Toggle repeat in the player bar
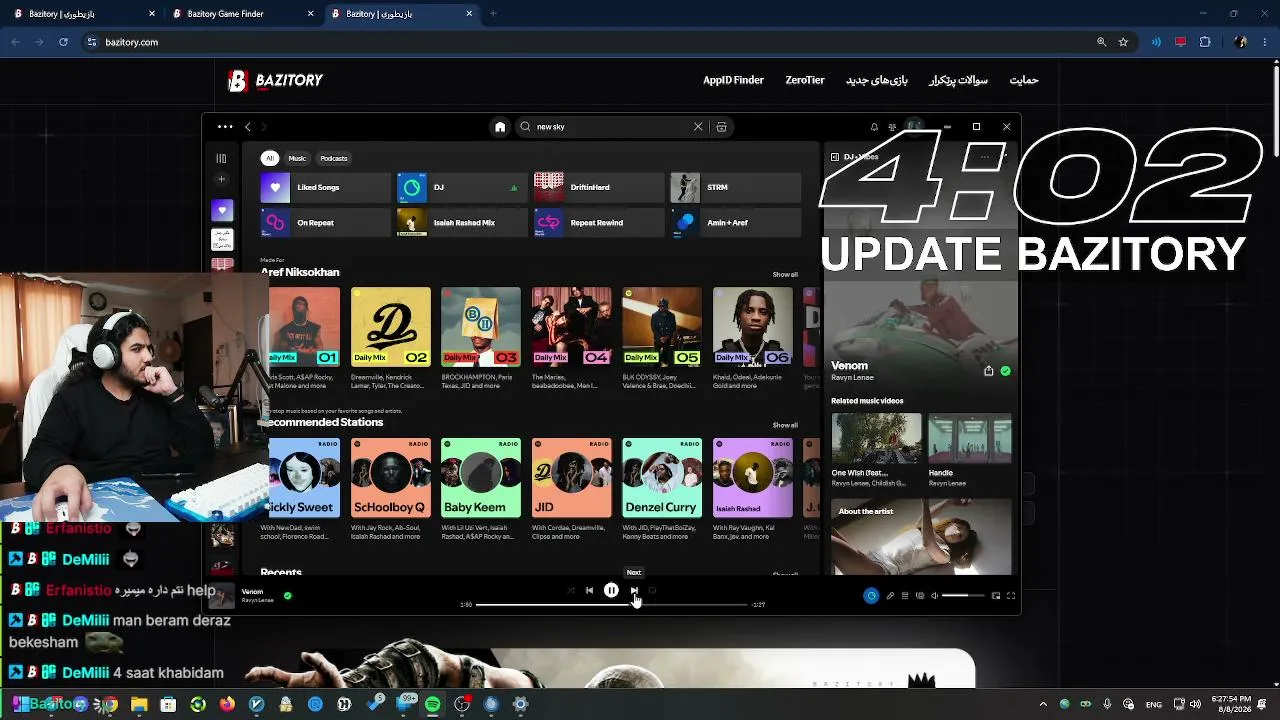This screenshot has width=1280, height=720. [x=652, y=591]
